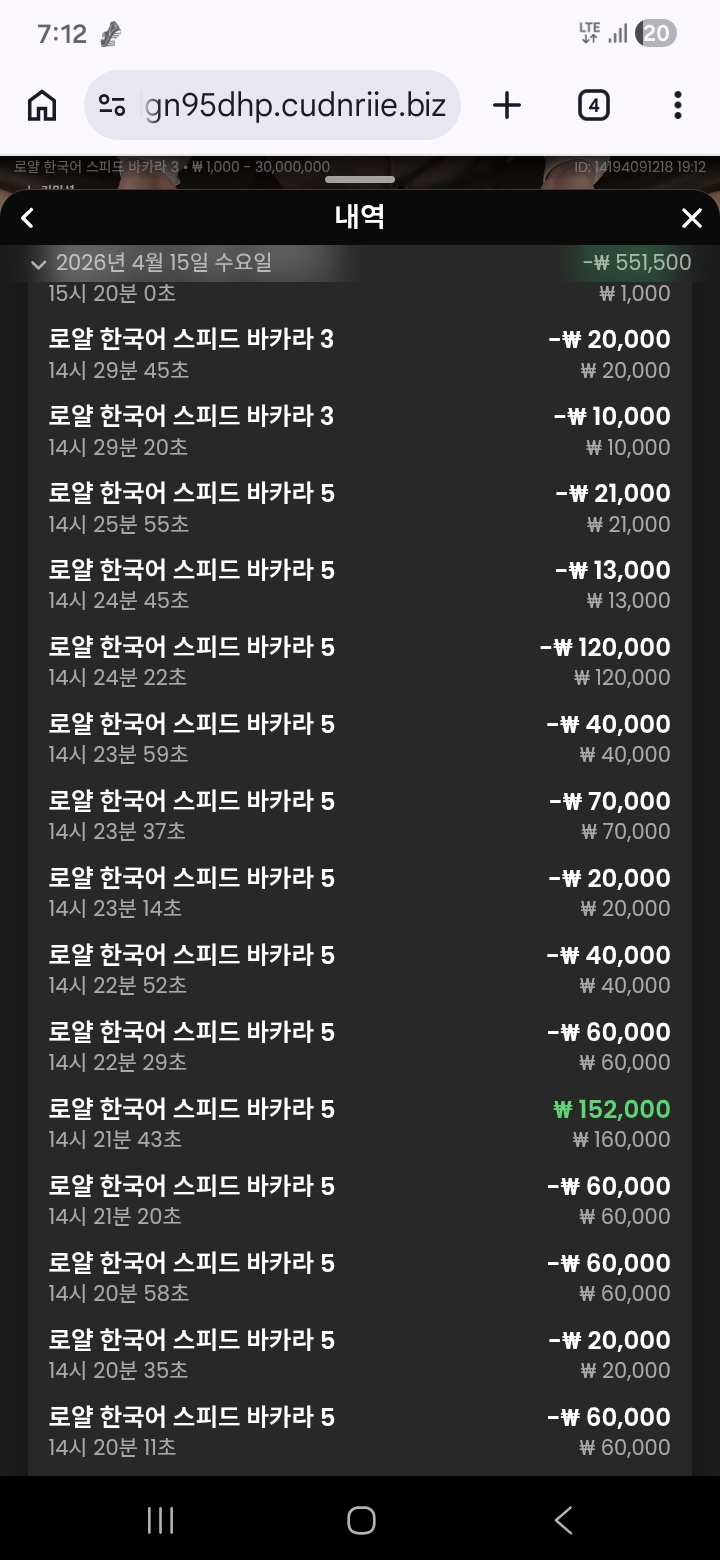Screen dimensions: 720x1560
Task: Open a new tab with plus icon
Action: click(x=507, y=105)
